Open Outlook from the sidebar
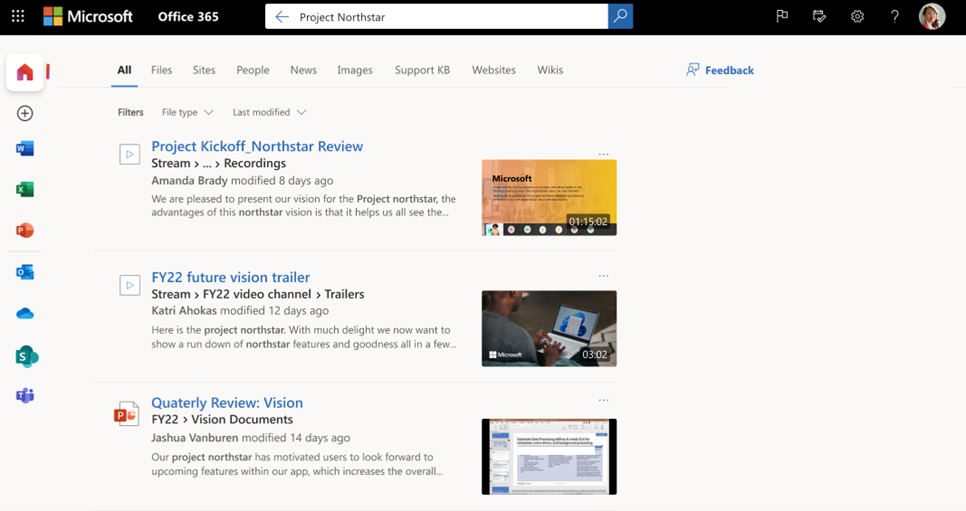Screen dimensions: 966x511 25,272
